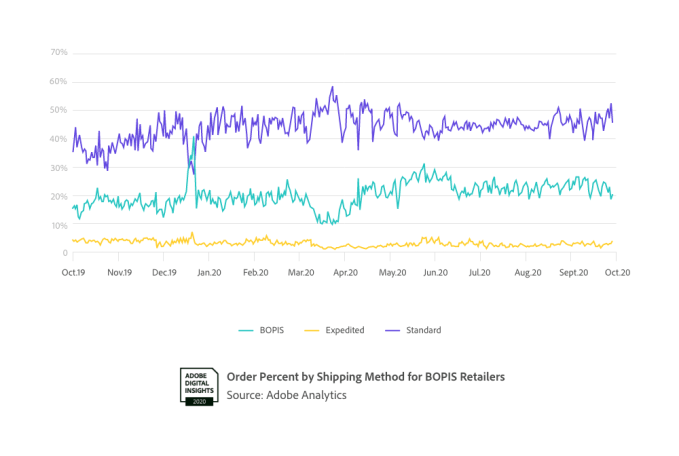Click the purple Standard legend line swatch
Viewport: 679px width, 456px height.
[393, 329]
